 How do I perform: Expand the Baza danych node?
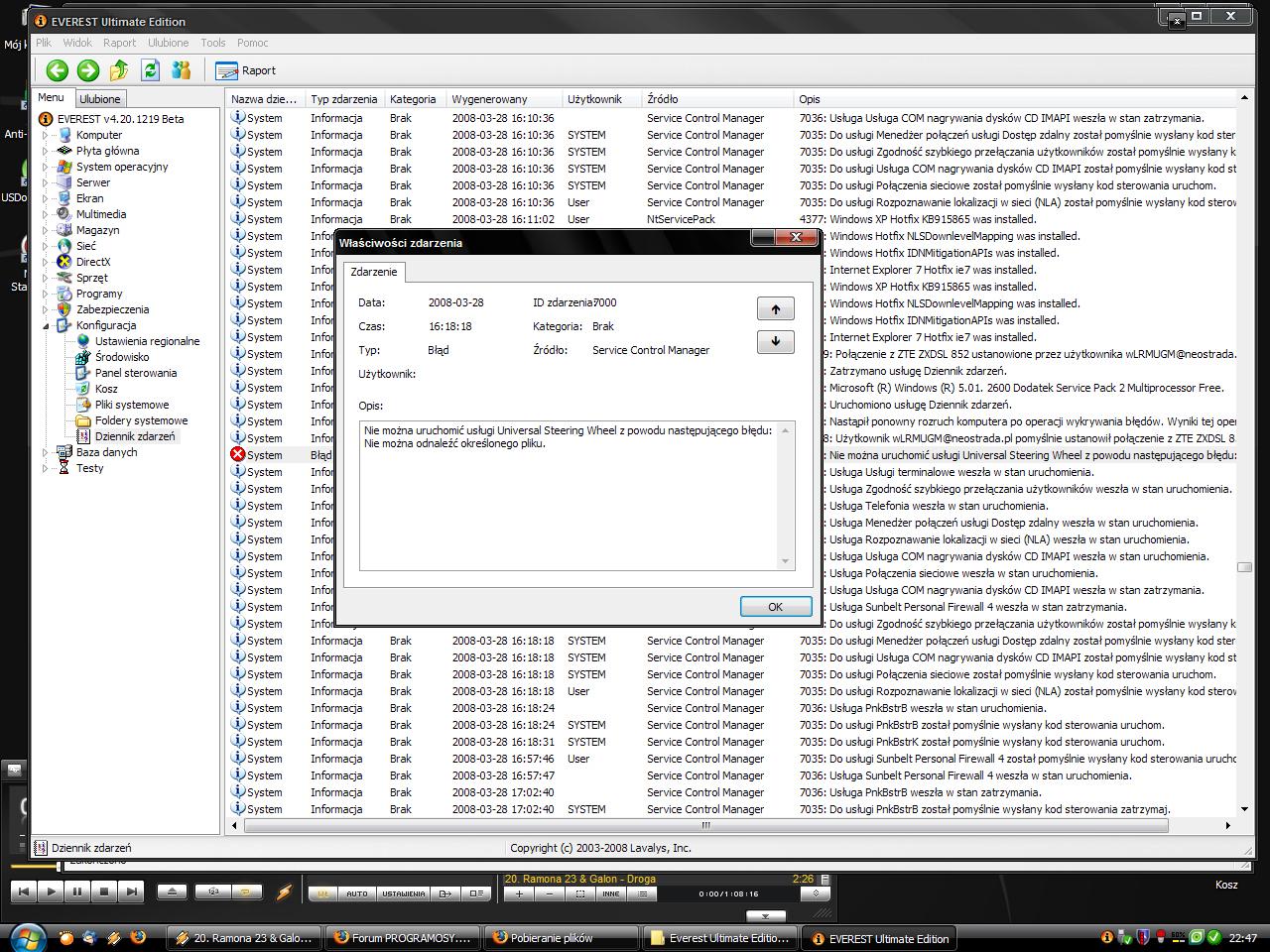tap(46, 452)
